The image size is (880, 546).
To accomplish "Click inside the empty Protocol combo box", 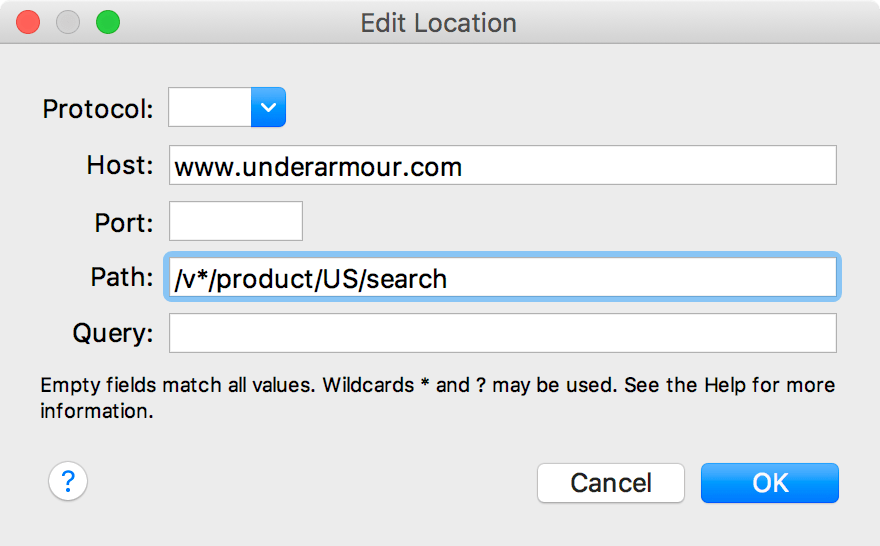I will click(x=209, y=107).
